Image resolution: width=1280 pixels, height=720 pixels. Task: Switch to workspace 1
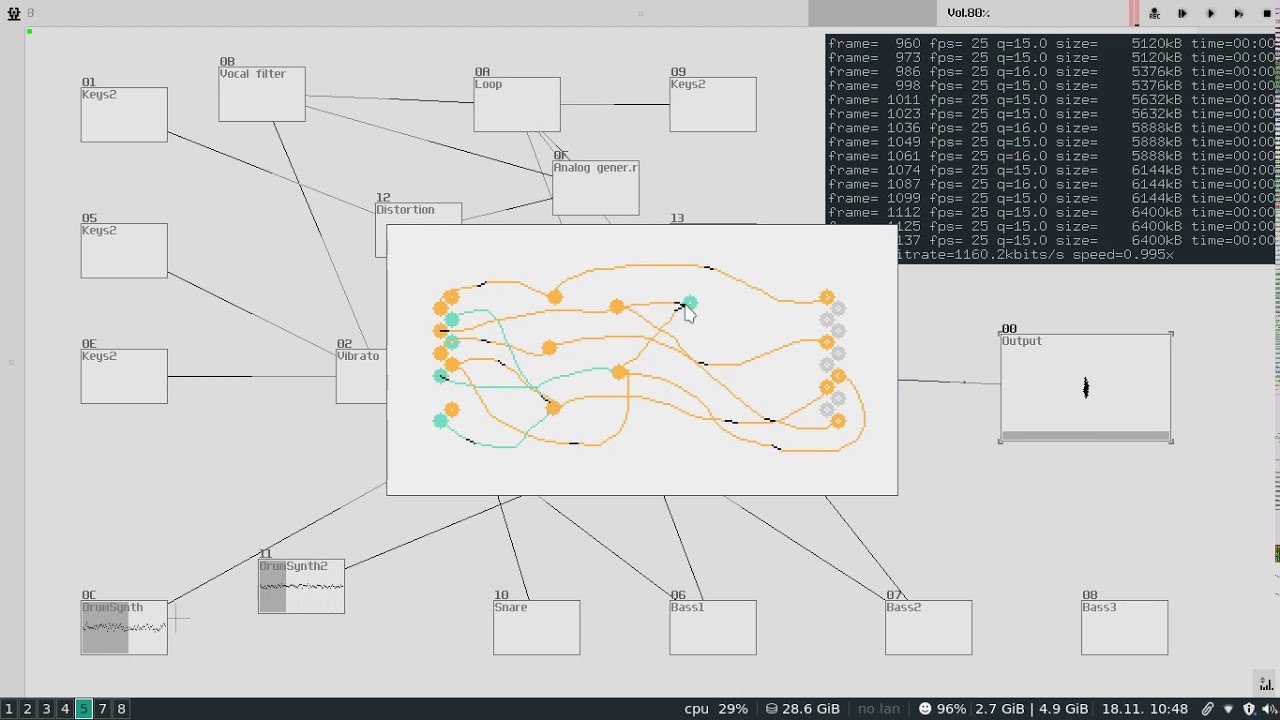pyautogui.click(x=9, y=709)
